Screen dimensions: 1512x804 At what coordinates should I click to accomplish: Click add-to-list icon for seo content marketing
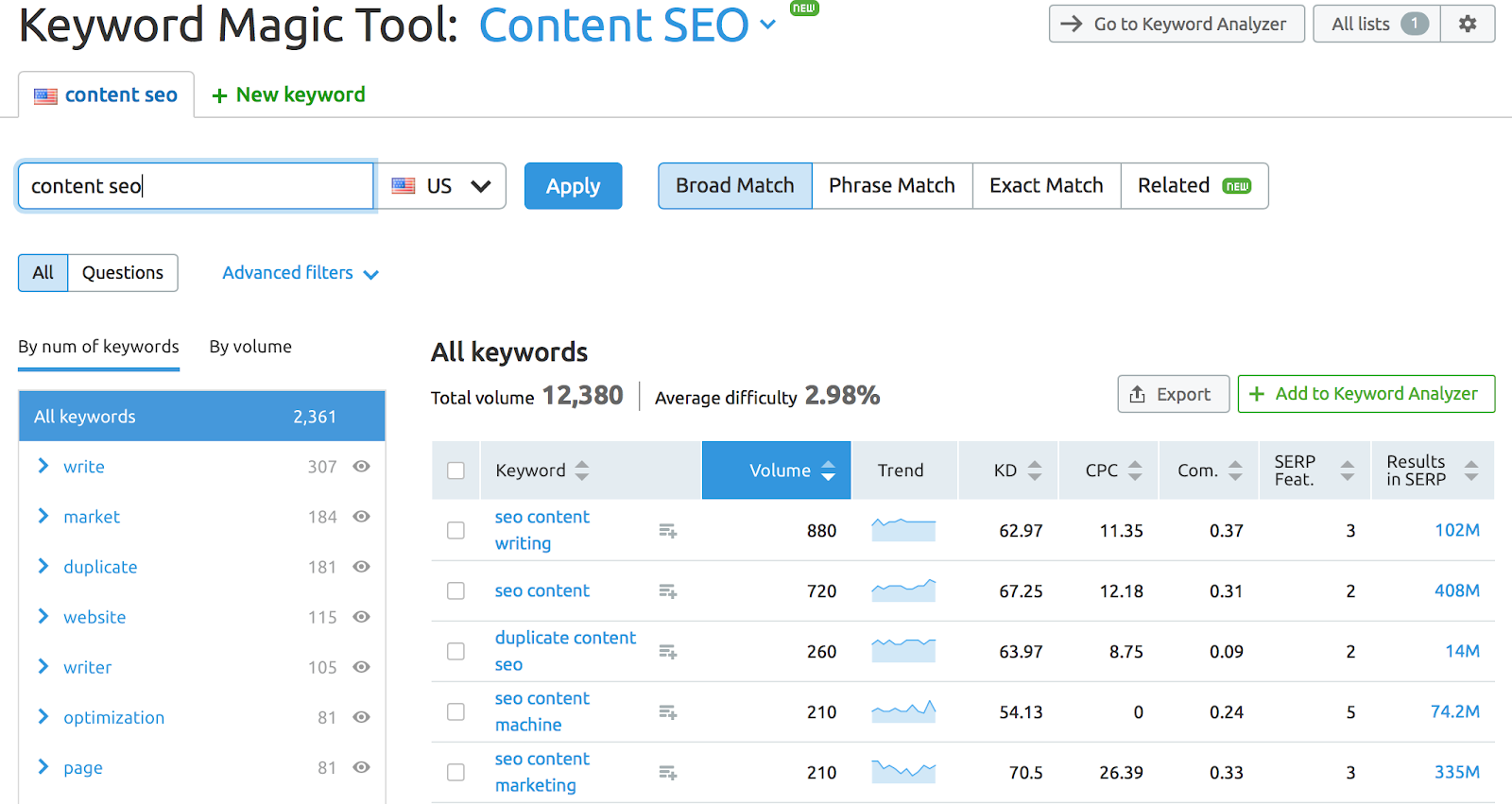pyautogui.click(x=668, y=773)
